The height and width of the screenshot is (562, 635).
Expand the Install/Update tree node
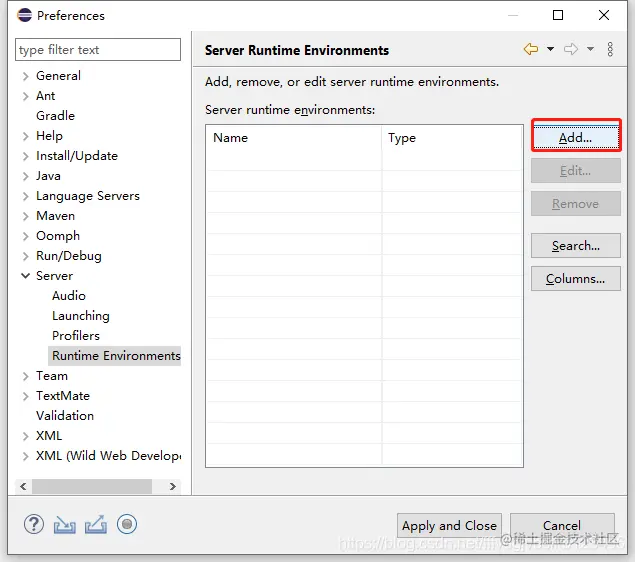pyautogui.click(x=26, y=156)
